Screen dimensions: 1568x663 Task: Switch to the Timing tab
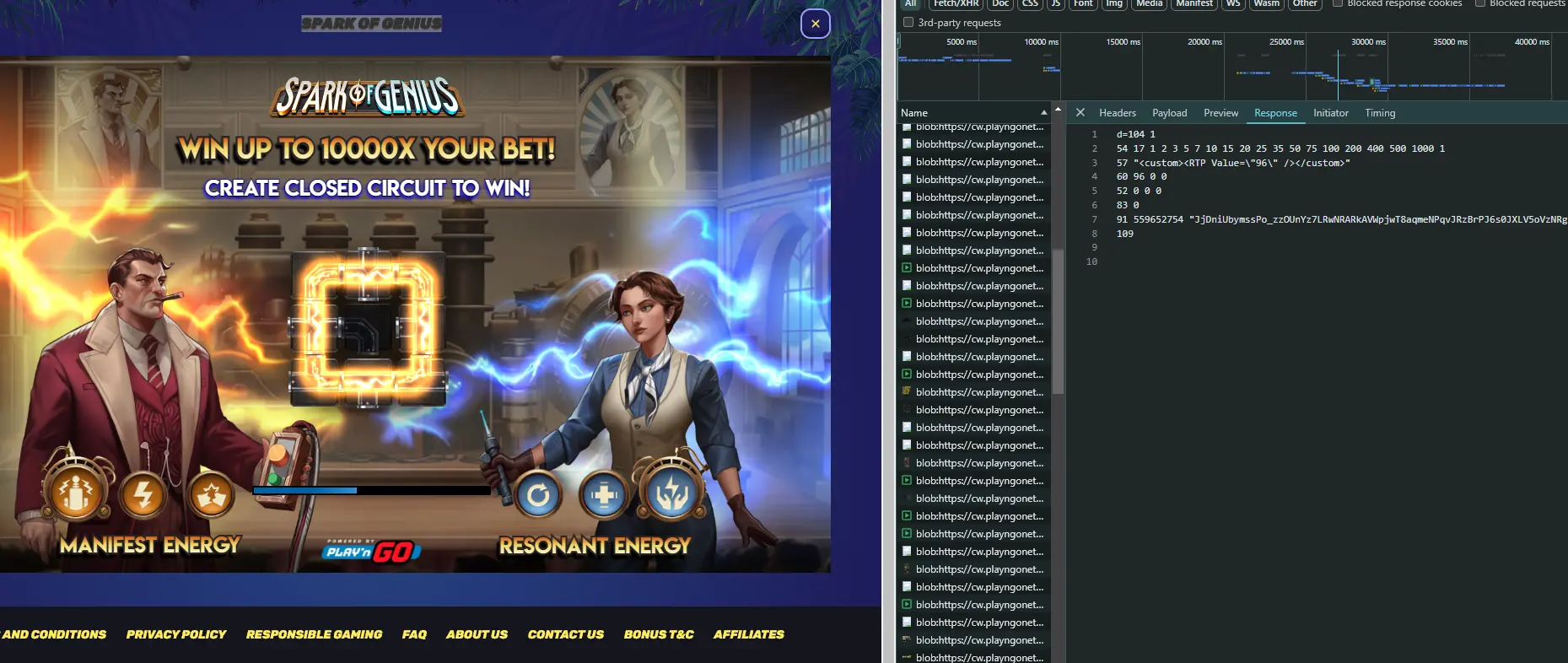[1380, 113]
